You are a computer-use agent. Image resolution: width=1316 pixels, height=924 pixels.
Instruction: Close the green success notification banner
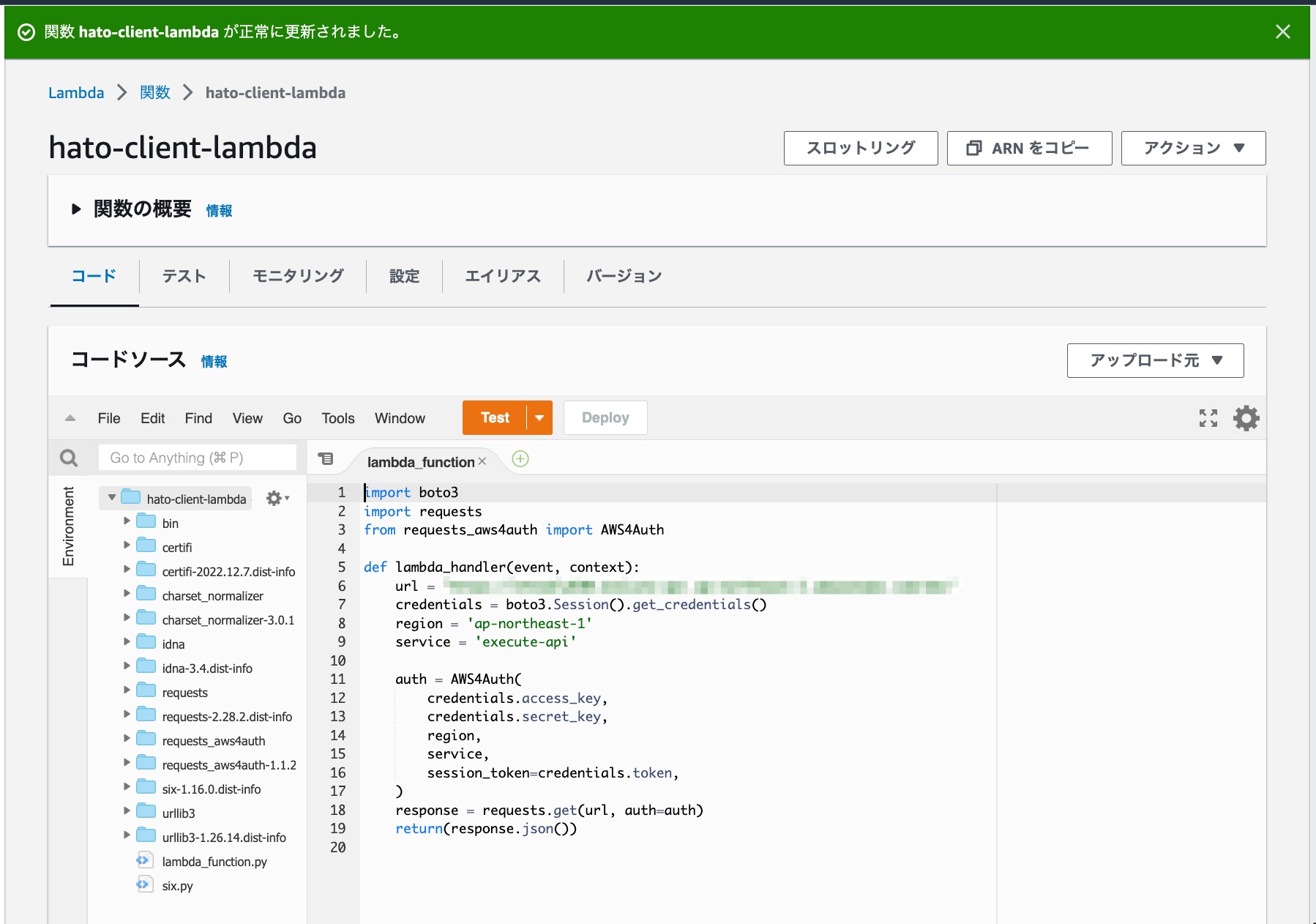click(x=1283, y=31)
